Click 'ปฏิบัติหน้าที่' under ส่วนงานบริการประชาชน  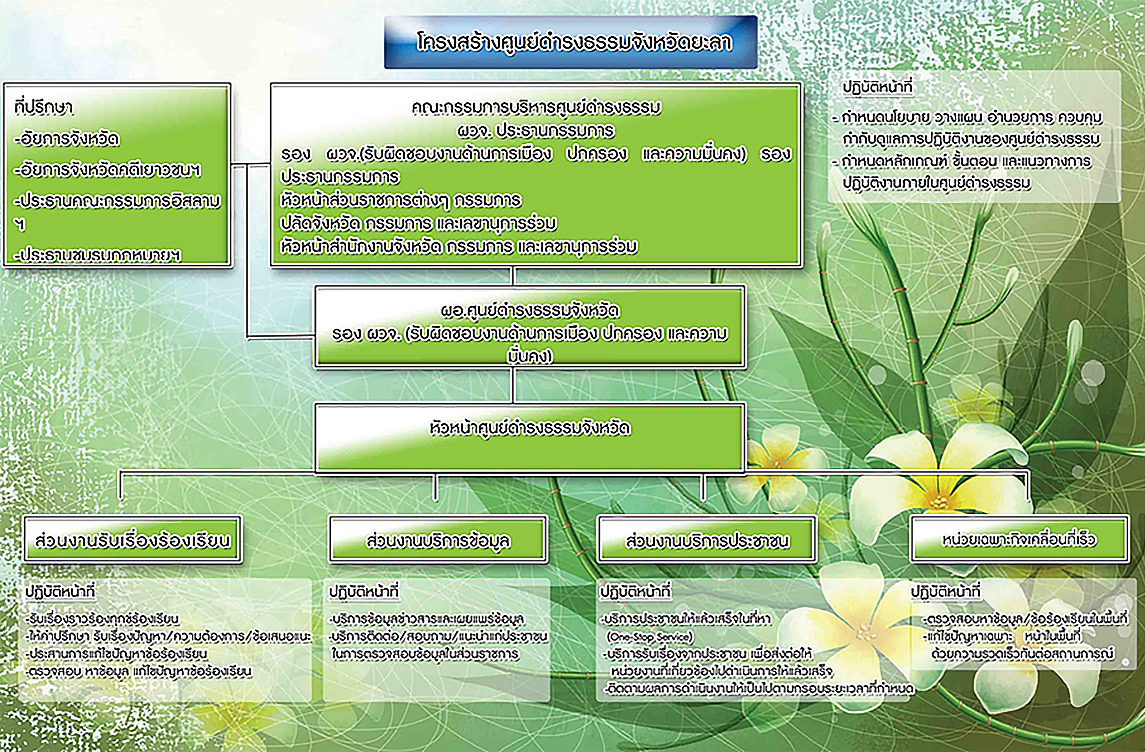coord(635,591)
